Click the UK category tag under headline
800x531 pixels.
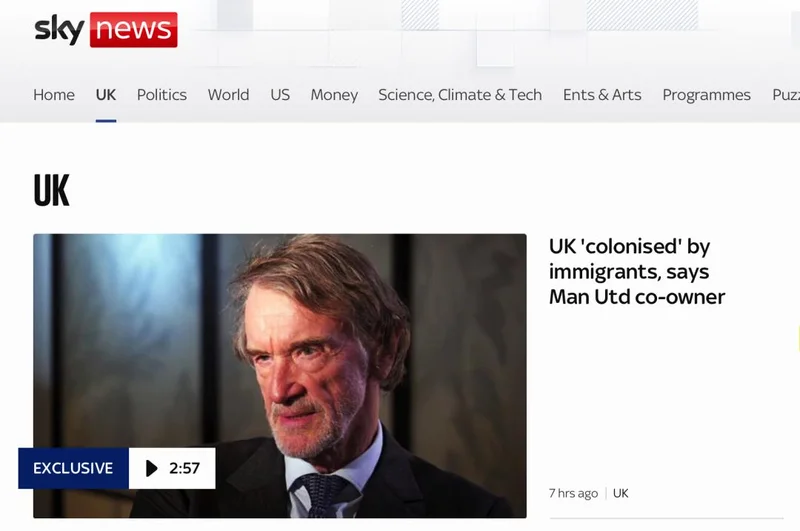tap(621, 493)
